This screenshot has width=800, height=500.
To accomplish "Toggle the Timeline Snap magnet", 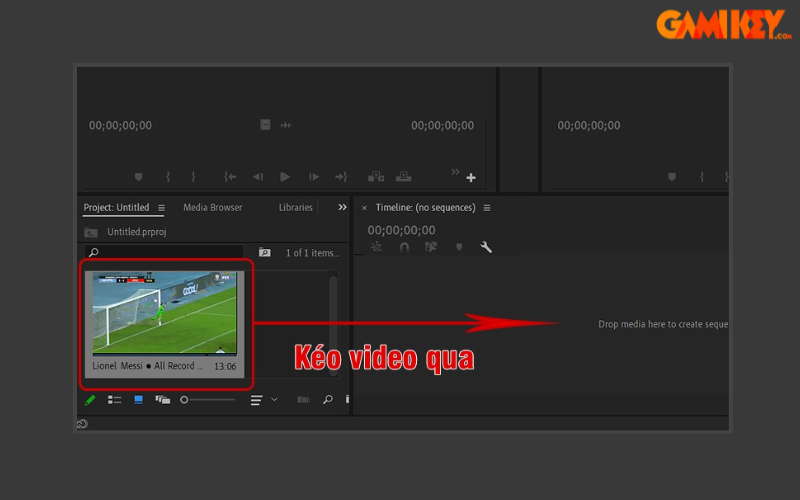I will click(404, 248).
